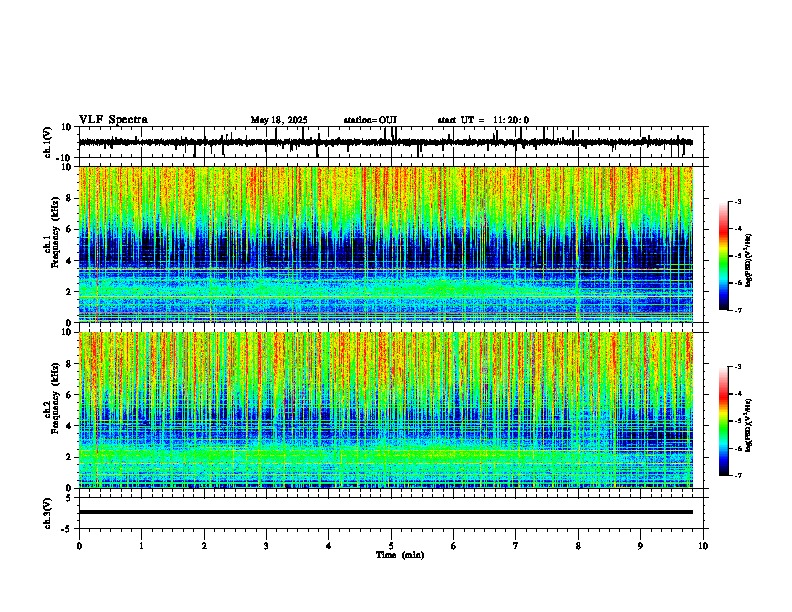Click the "Time (min)" axis title

[400, 555]
